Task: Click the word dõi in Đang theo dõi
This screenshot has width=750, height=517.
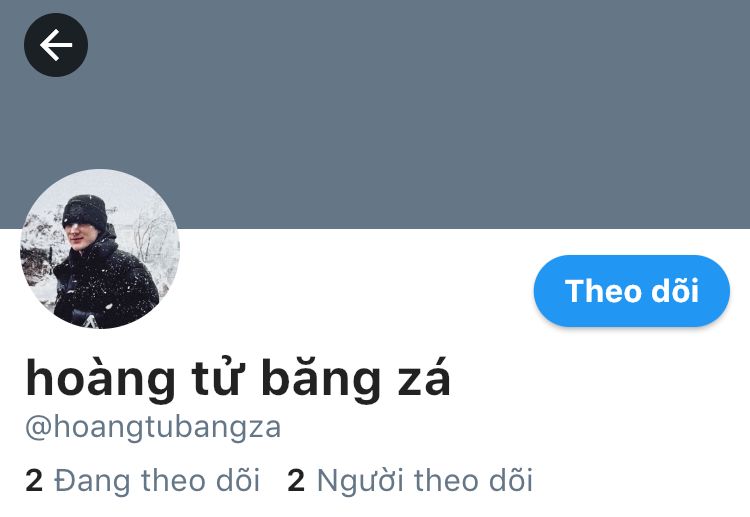Action: coord(238,480)
